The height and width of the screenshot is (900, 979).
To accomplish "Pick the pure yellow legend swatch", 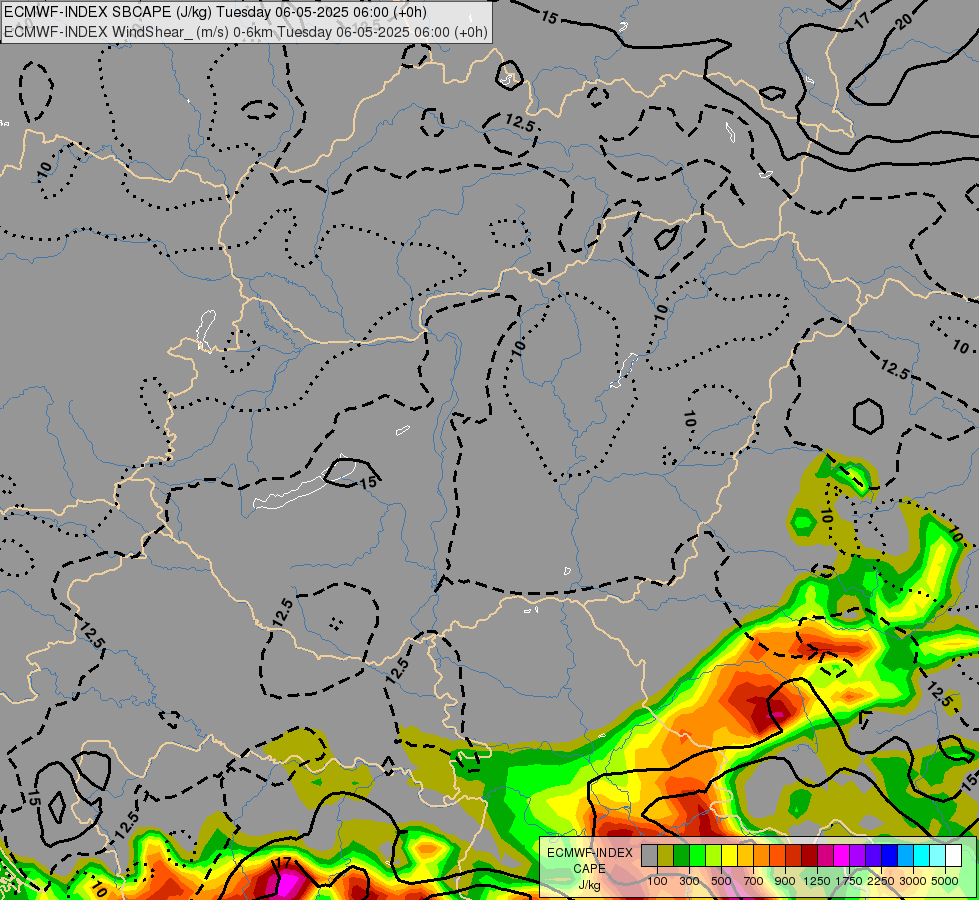I will click(729, 856).
